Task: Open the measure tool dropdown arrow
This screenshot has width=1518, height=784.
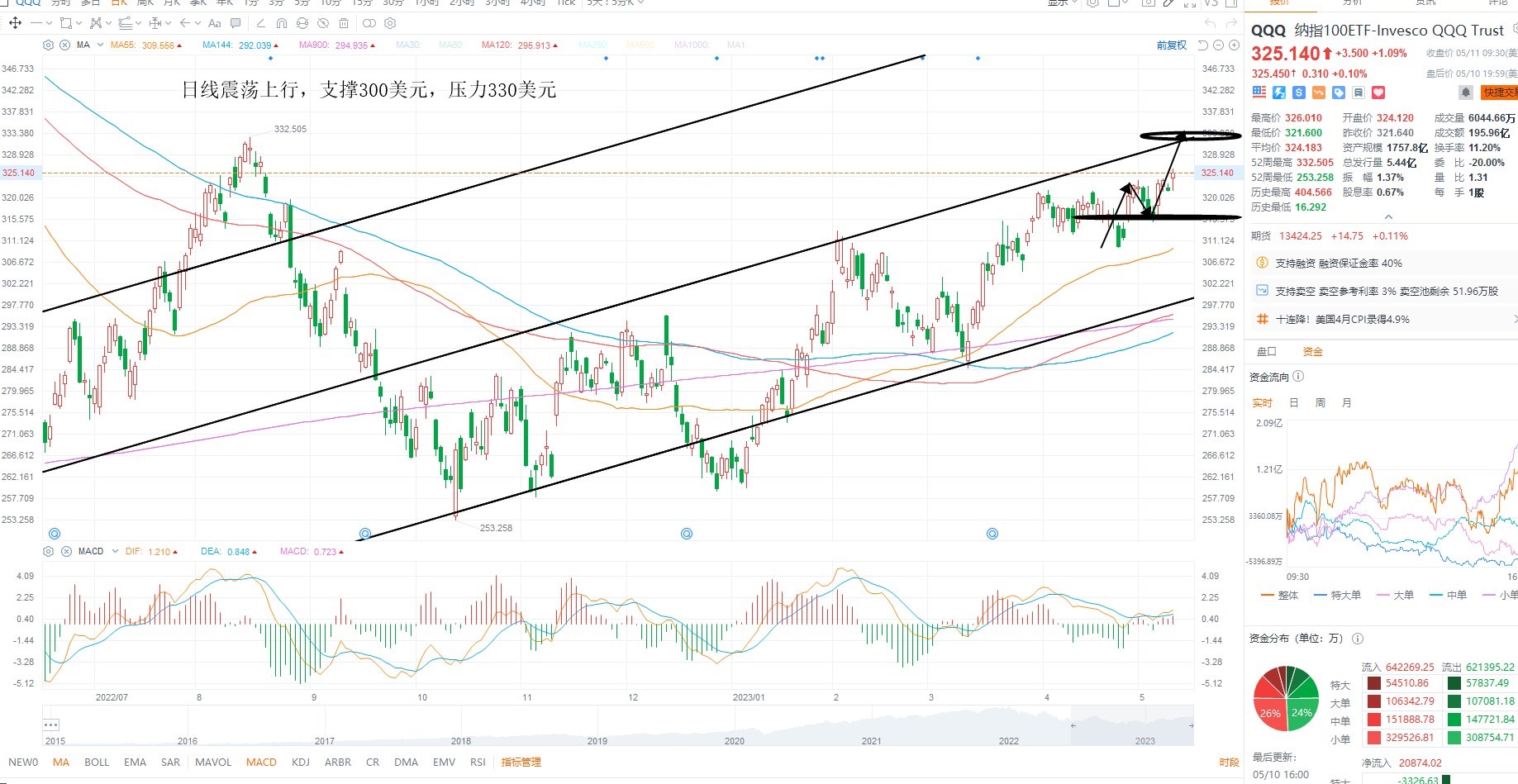Action: pyautogui.click(x=168, y=23)
